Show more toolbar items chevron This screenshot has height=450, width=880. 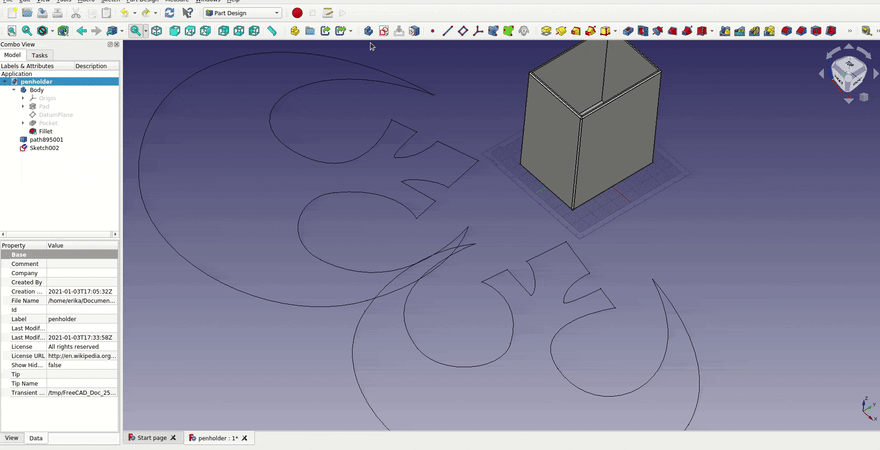(850, 31)
